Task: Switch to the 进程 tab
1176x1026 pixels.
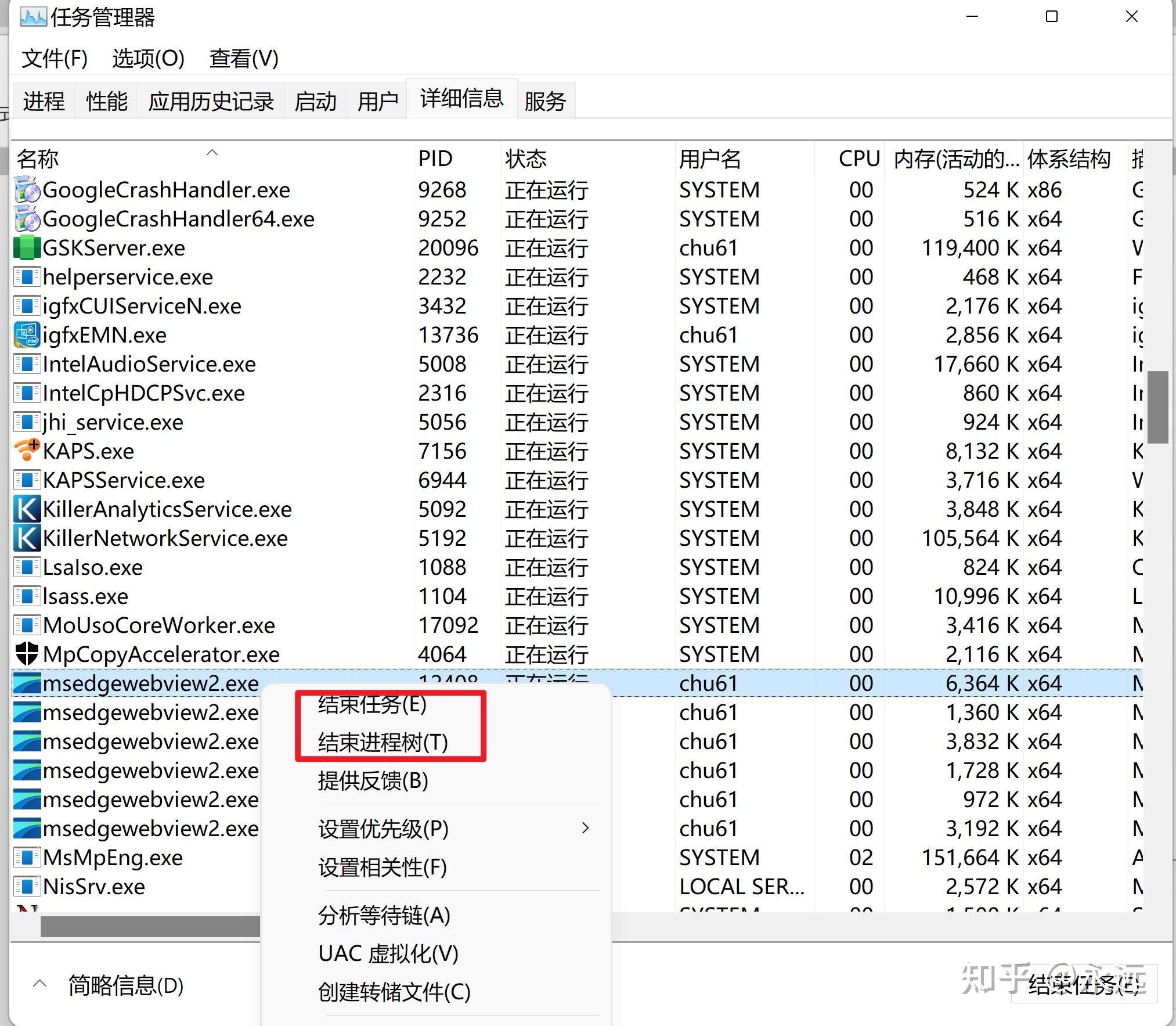Action: 44,101
